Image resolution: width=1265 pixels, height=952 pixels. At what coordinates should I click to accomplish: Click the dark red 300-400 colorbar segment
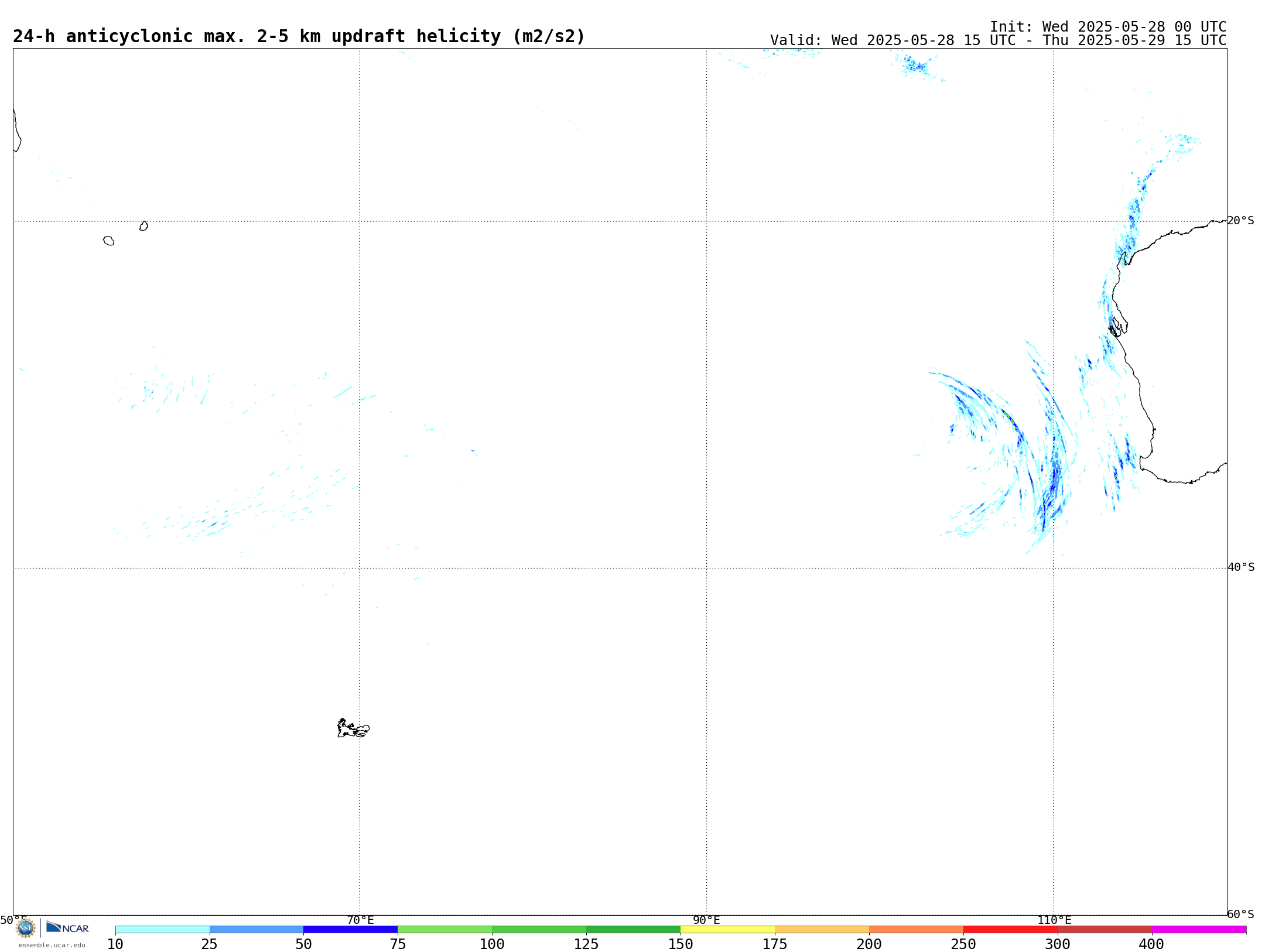point(1105,929)
